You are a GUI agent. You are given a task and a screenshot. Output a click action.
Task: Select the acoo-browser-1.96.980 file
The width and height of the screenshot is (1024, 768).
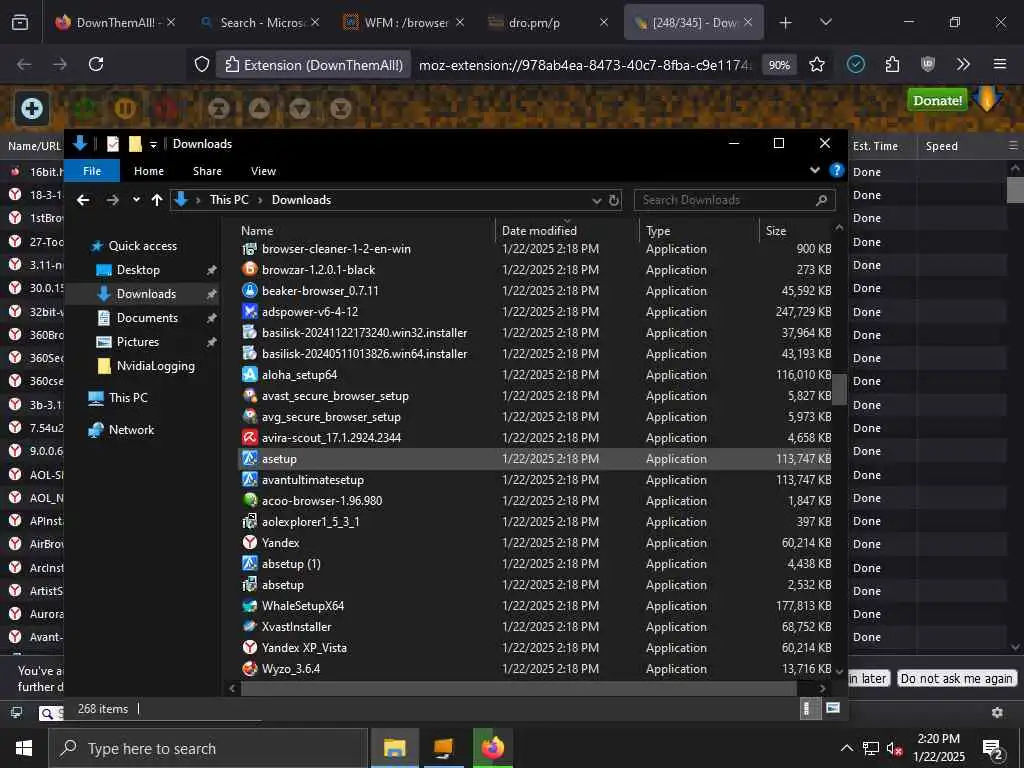(x=536, y=501)
